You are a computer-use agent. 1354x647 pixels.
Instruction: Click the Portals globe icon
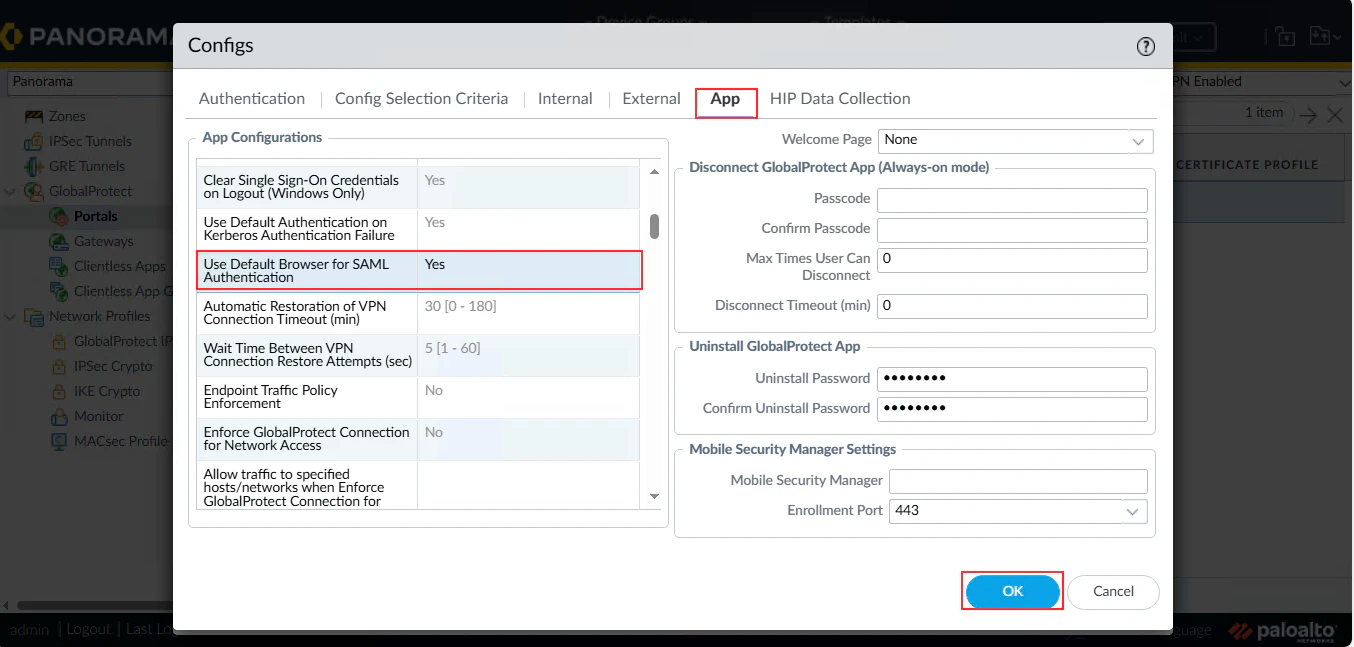click(58, 216)
